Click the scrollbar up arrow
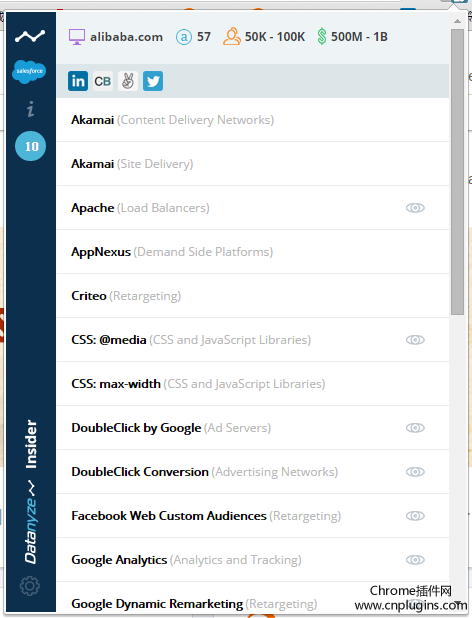 click(457, 21)
